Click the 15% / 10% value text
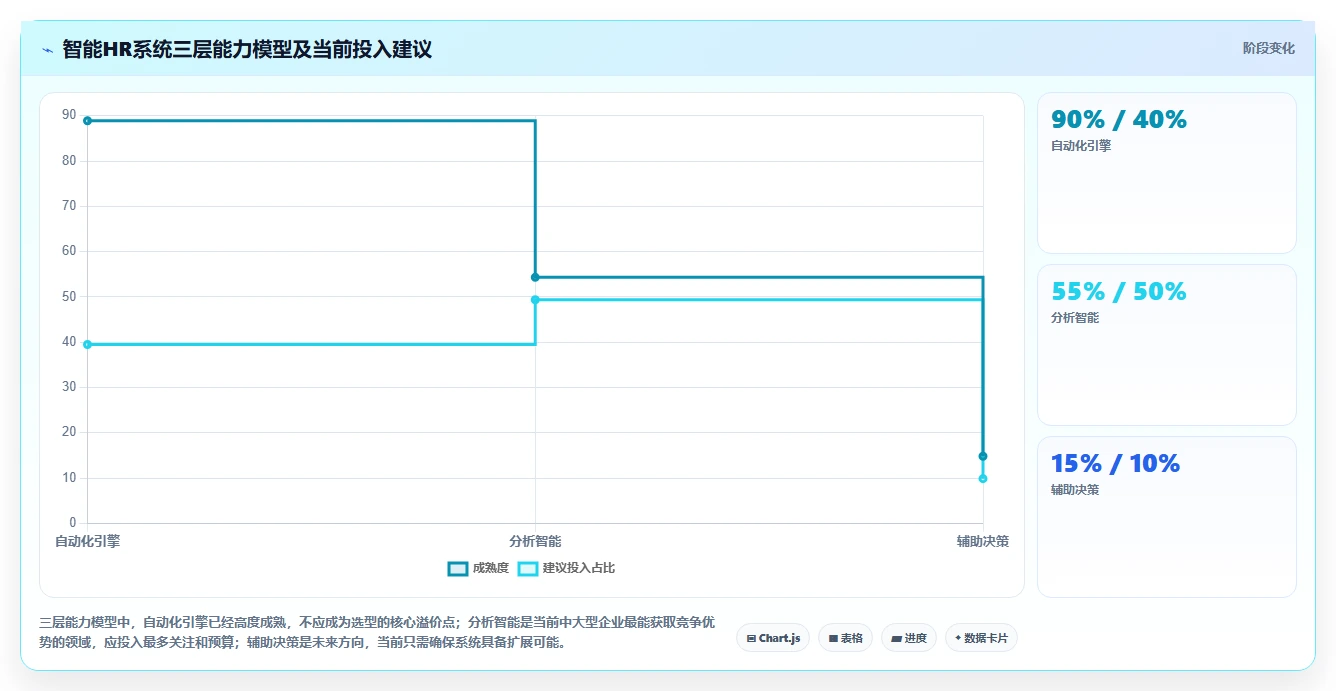1336x691 pixels. point(1115,463)
